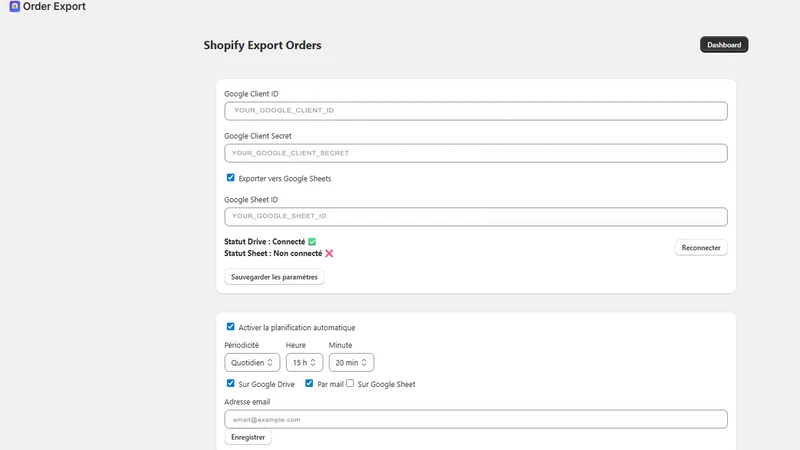Uncheck the Sur Google Drive checkbox
800x450 pixels.
click(x=231, y=383)
